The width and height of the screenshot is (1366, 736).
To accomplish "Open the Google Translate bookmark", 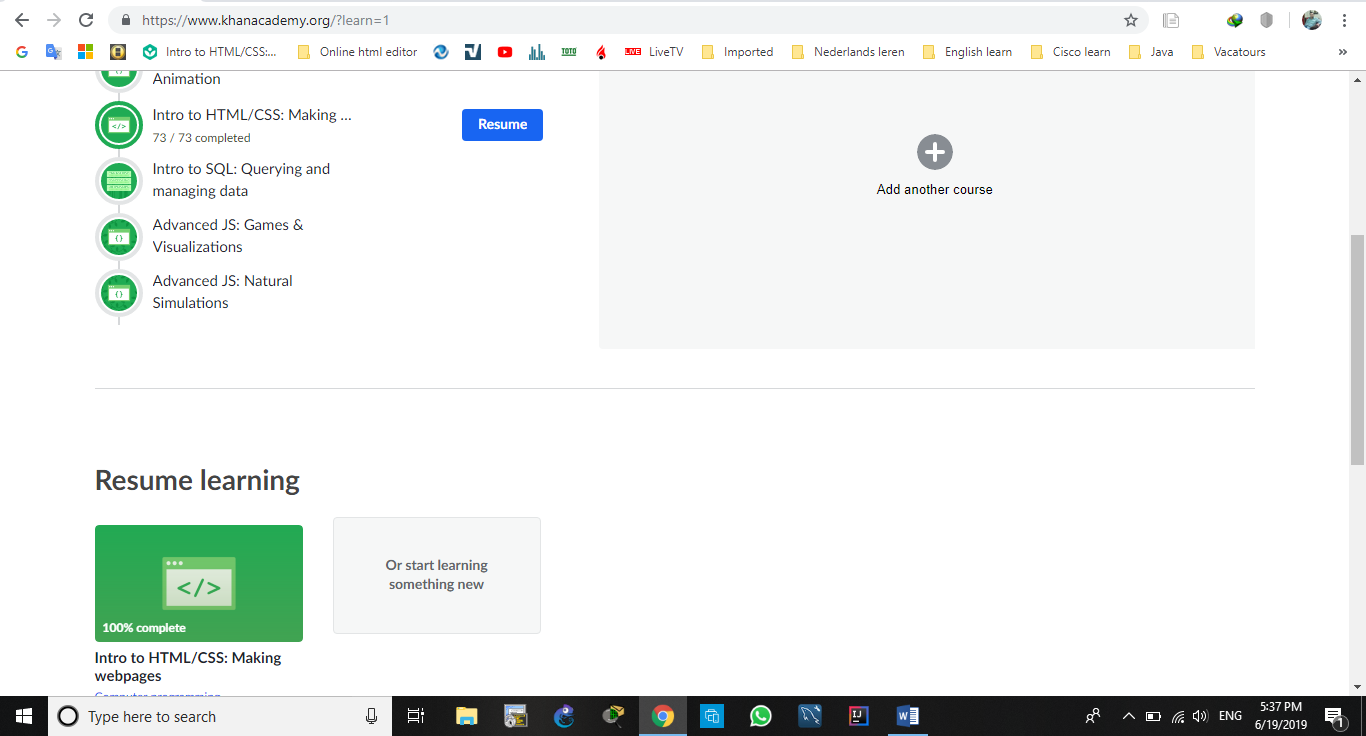I will (54, 52).
